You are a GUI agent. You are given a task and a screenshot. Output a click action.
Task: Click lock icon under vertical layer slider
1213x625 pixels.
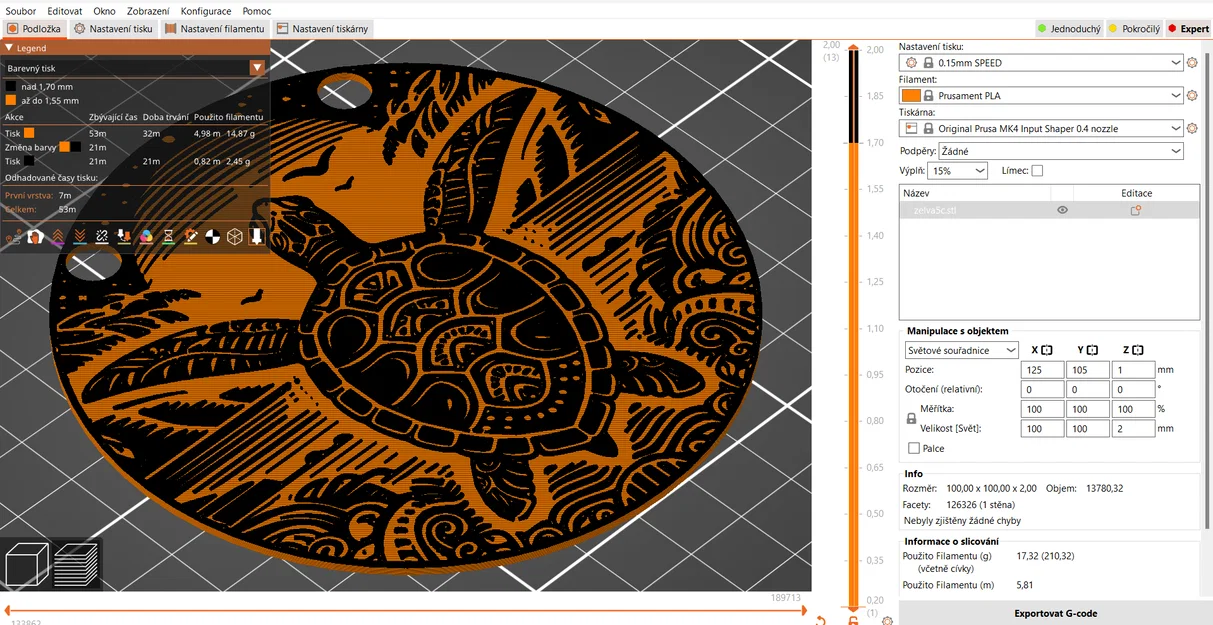[853, 621]
